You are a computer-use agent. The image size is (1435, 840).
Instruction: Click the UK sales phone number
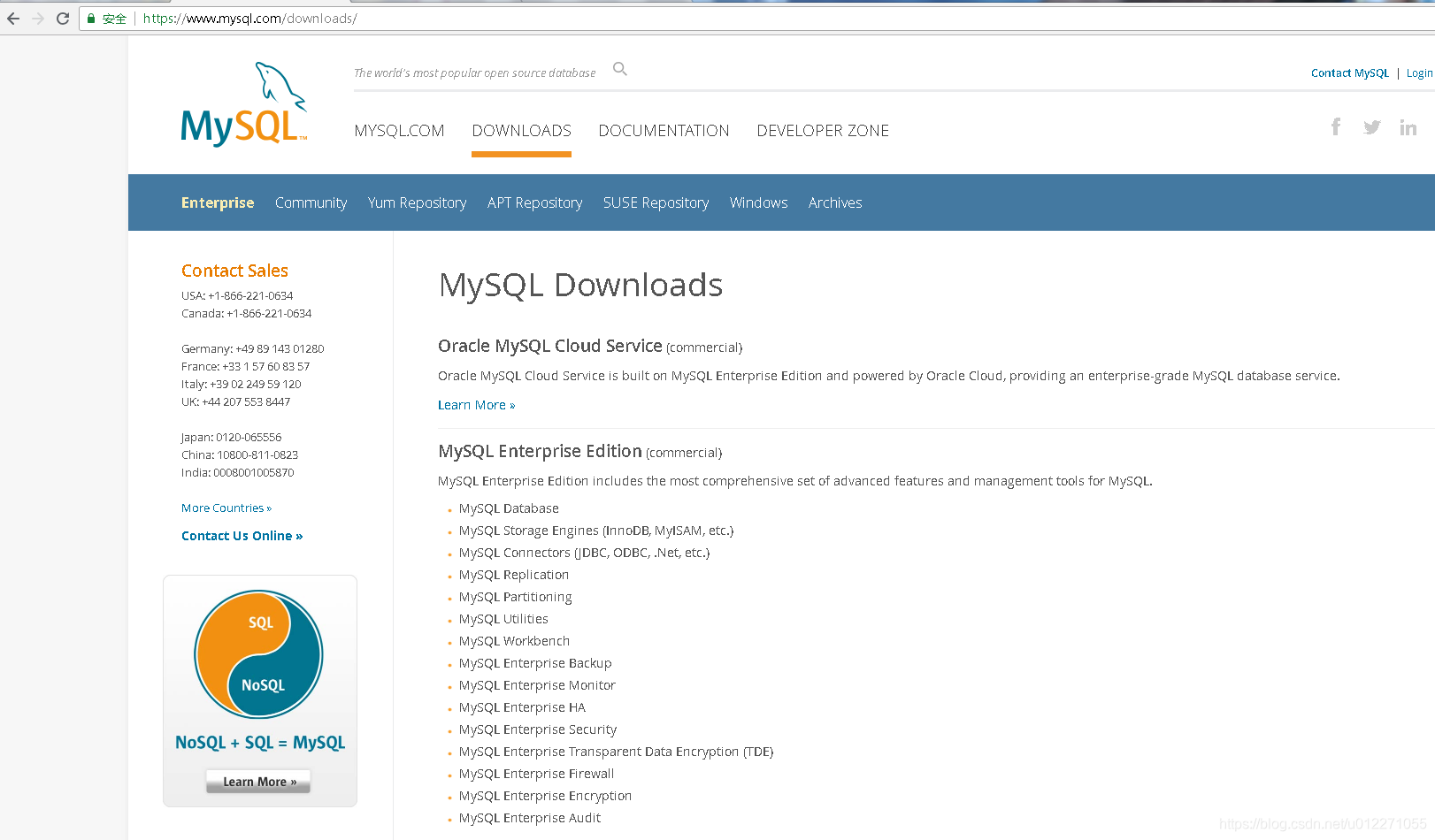[246, 402]
